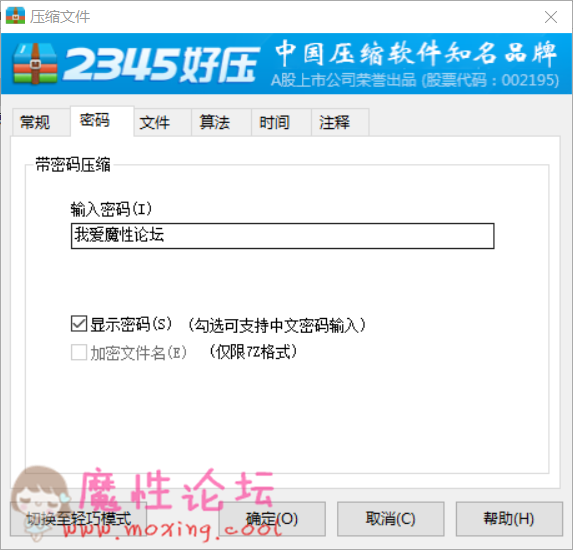Close the 压缩文件 dialog window
Viewport: 573px width, 550px height.
pyautogui.click(x=551, y=17)
